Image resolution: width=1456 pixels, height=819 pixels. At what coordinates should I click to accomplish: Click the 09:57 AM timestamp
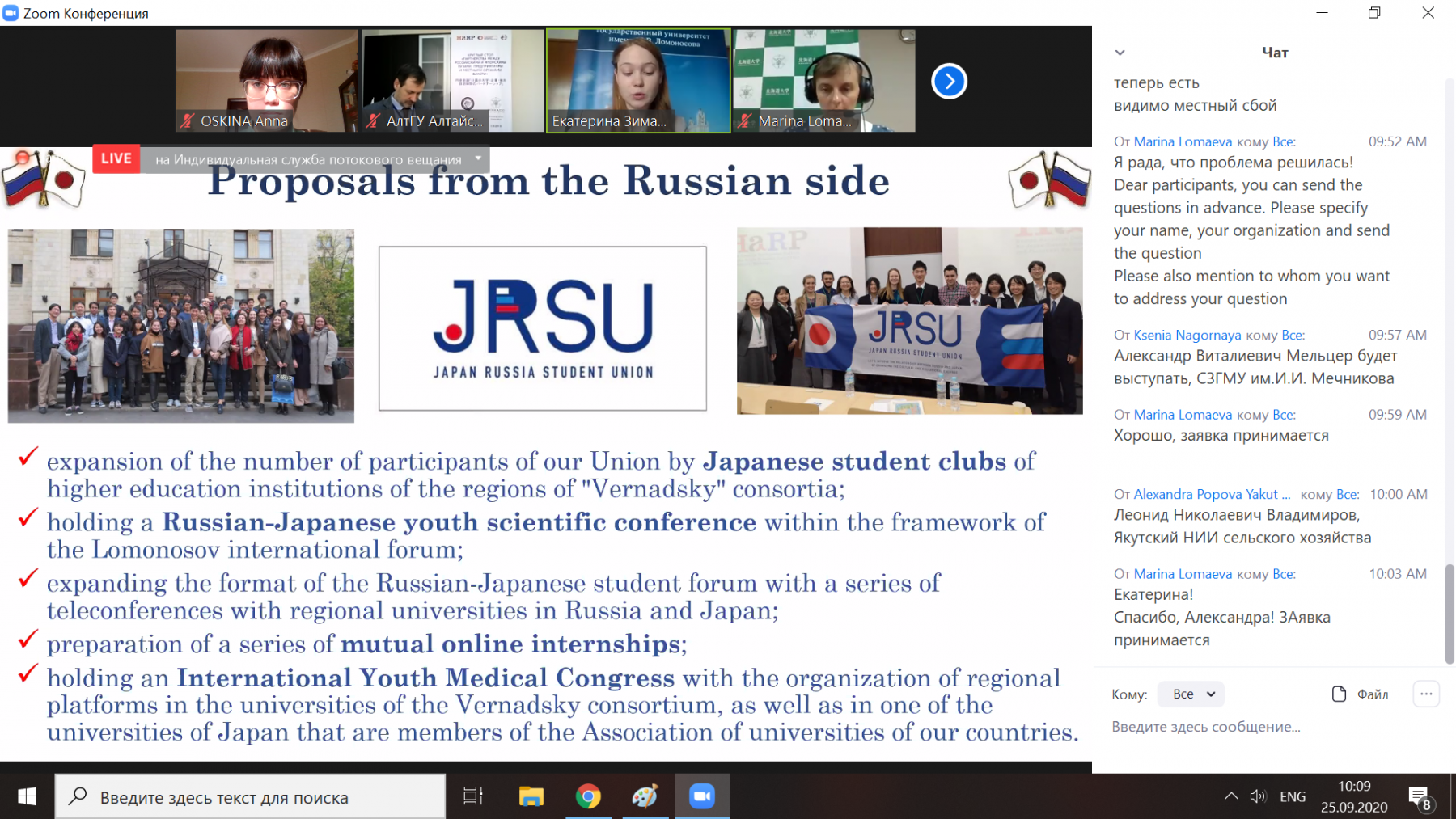coord(1398,335)
